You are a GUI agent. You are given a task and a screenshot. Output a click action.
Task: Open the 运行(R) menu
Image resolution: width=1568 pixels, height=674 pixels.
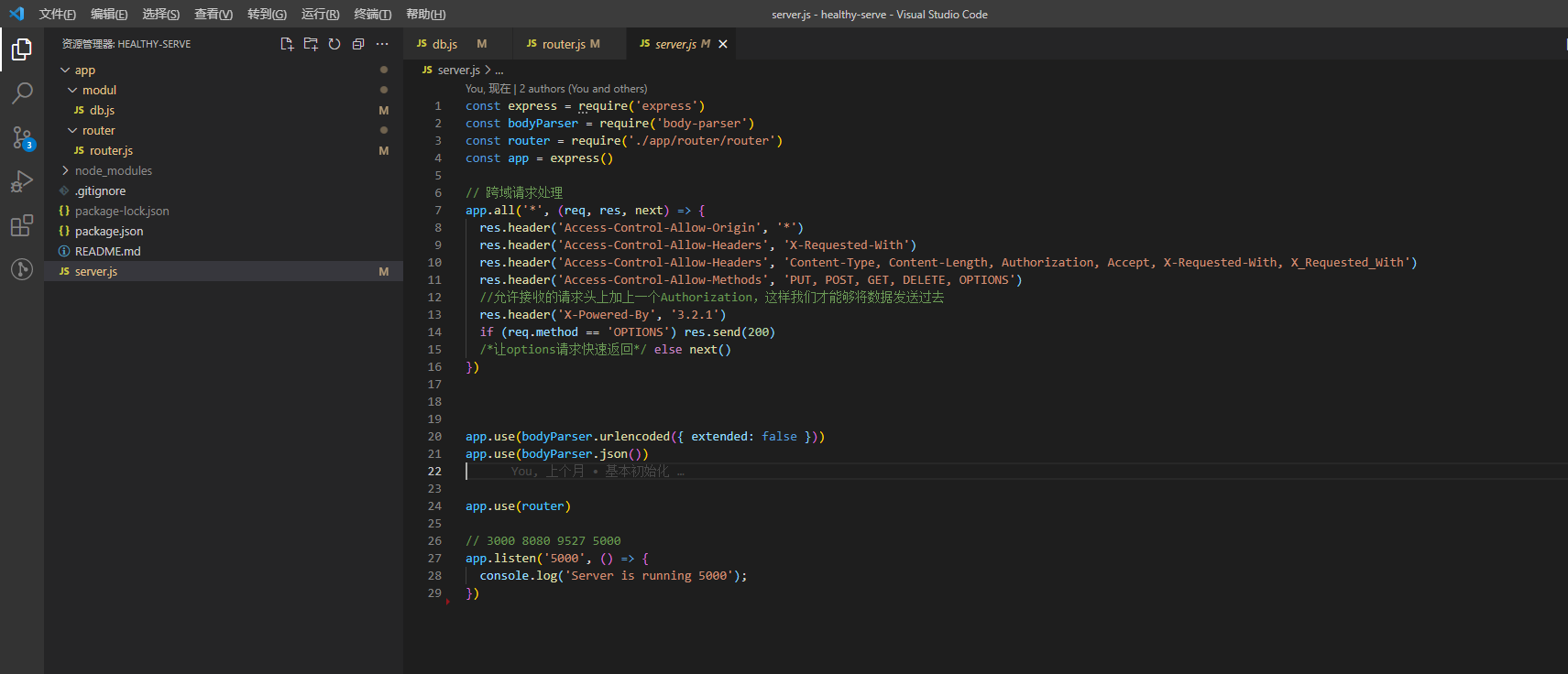pos(321,14)
